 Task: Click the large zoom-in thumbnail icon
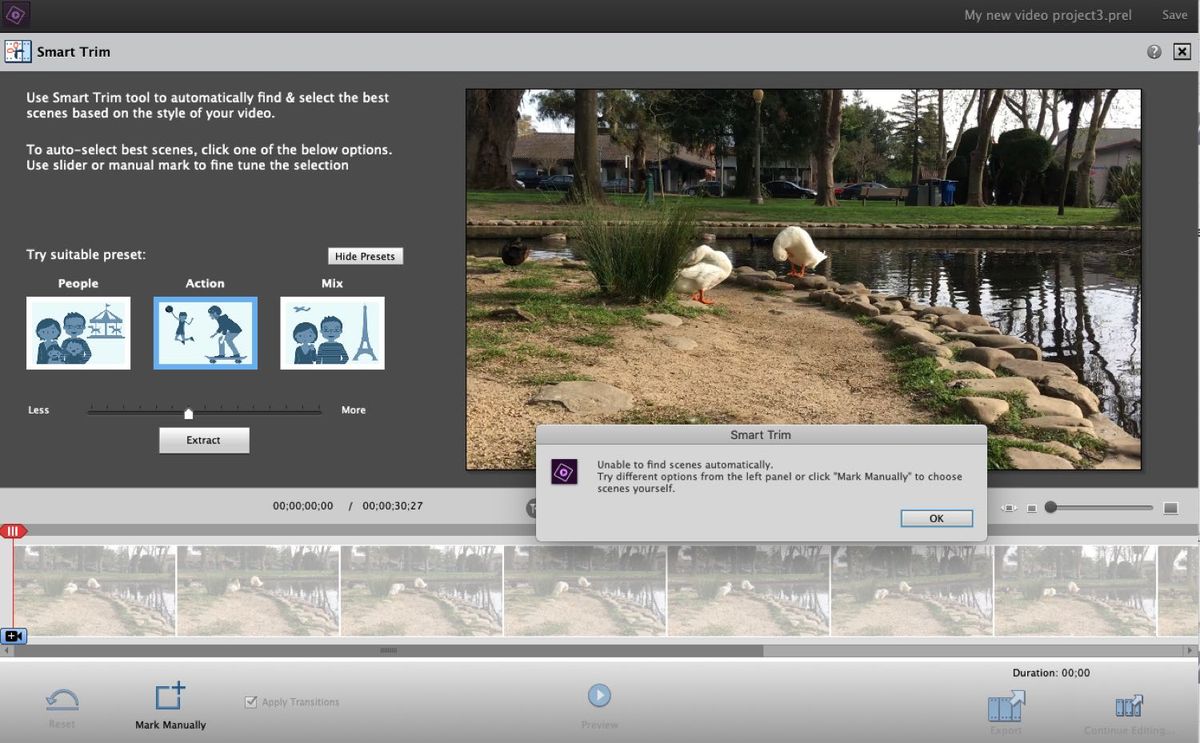(x=1171, y=508)
